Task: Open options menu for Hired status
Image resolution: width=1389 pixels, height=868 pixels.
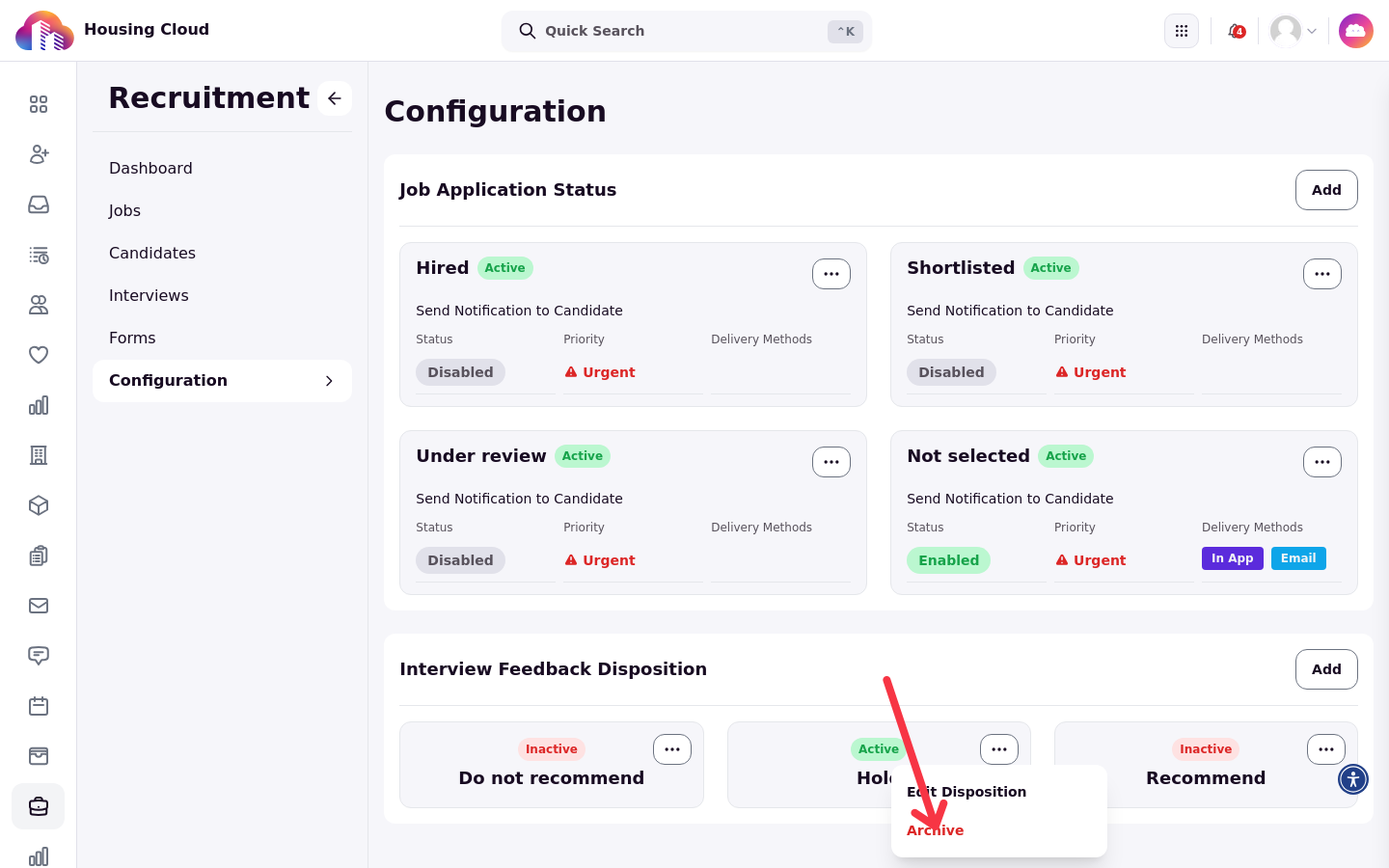Action: point(831,274)
